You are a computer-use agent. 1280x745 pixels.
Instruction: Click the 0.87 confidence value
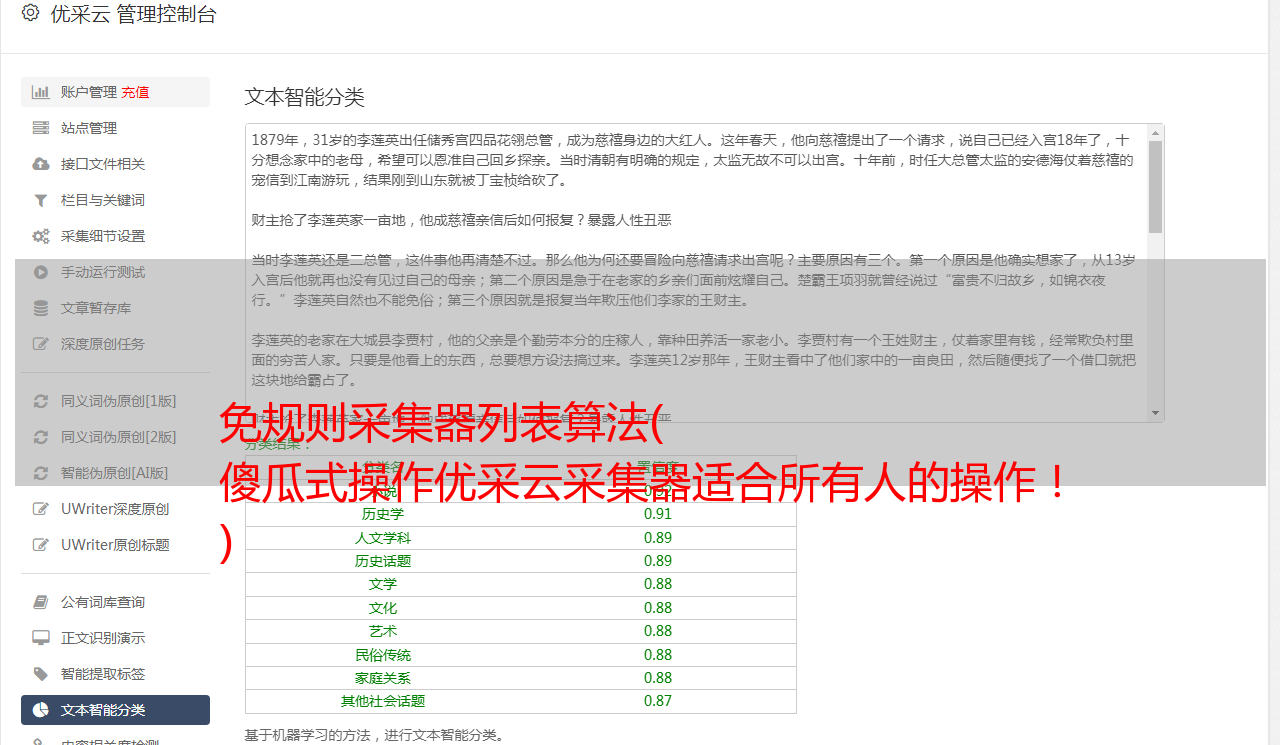[x=658, y=701]
